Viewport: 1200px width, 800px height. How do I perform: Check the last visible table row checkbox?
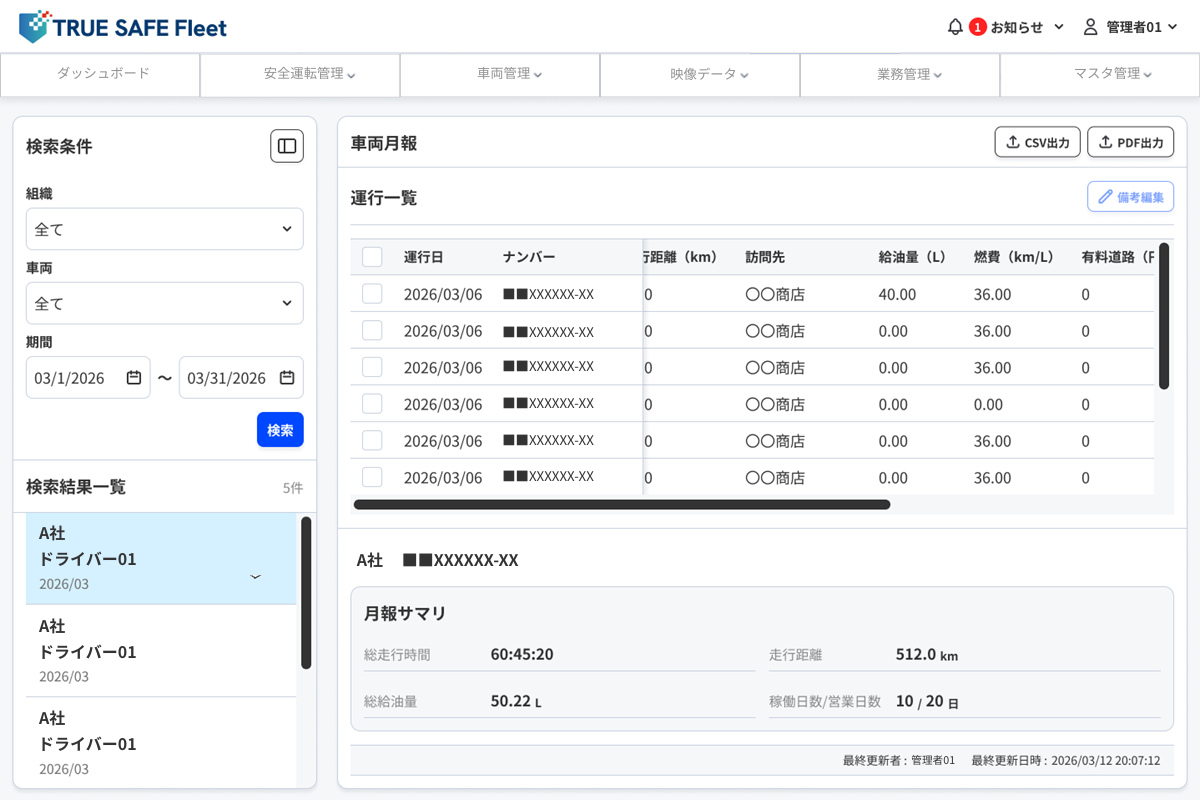372,477
